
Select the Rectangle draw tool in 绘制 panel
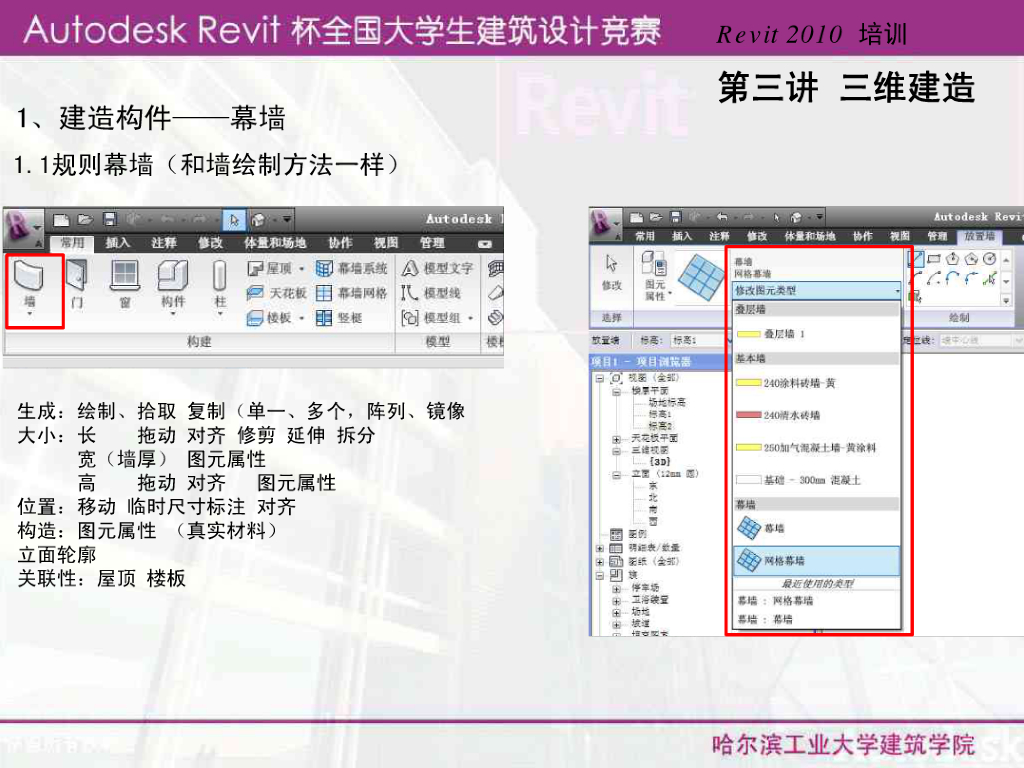(x=934, y=259)
